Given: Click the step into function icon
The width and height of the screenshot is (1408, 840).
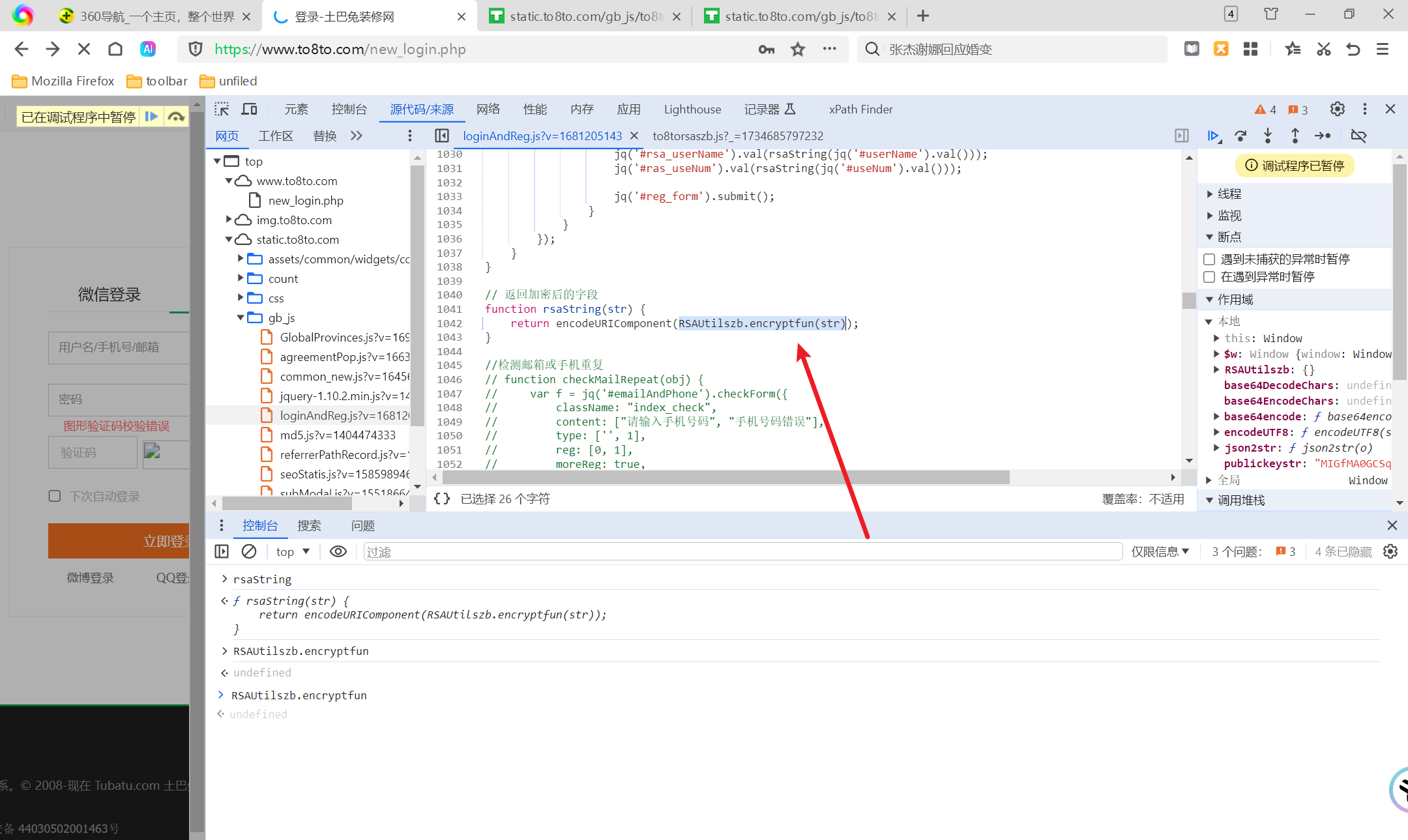Looking at the screenshot, I should click(1267, 136).
